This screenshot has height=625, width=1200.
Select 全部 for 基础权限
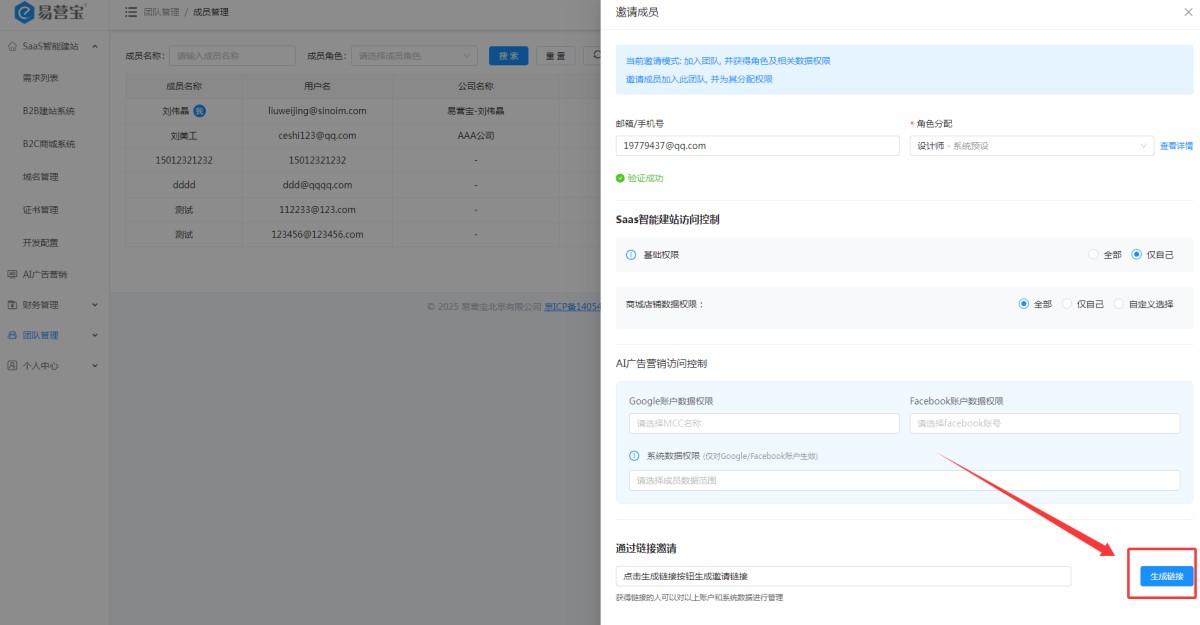(x=1093, y=255)
